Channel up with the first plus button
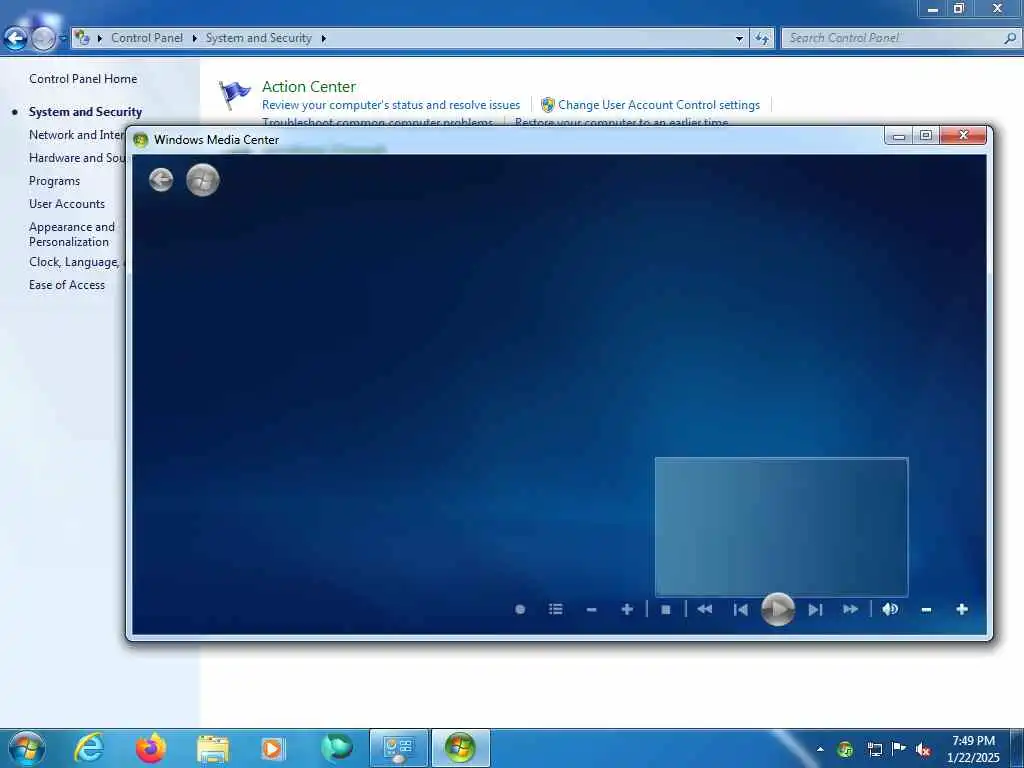The width and height of the screenshot is (1024, 768). (x=627, y=609)
